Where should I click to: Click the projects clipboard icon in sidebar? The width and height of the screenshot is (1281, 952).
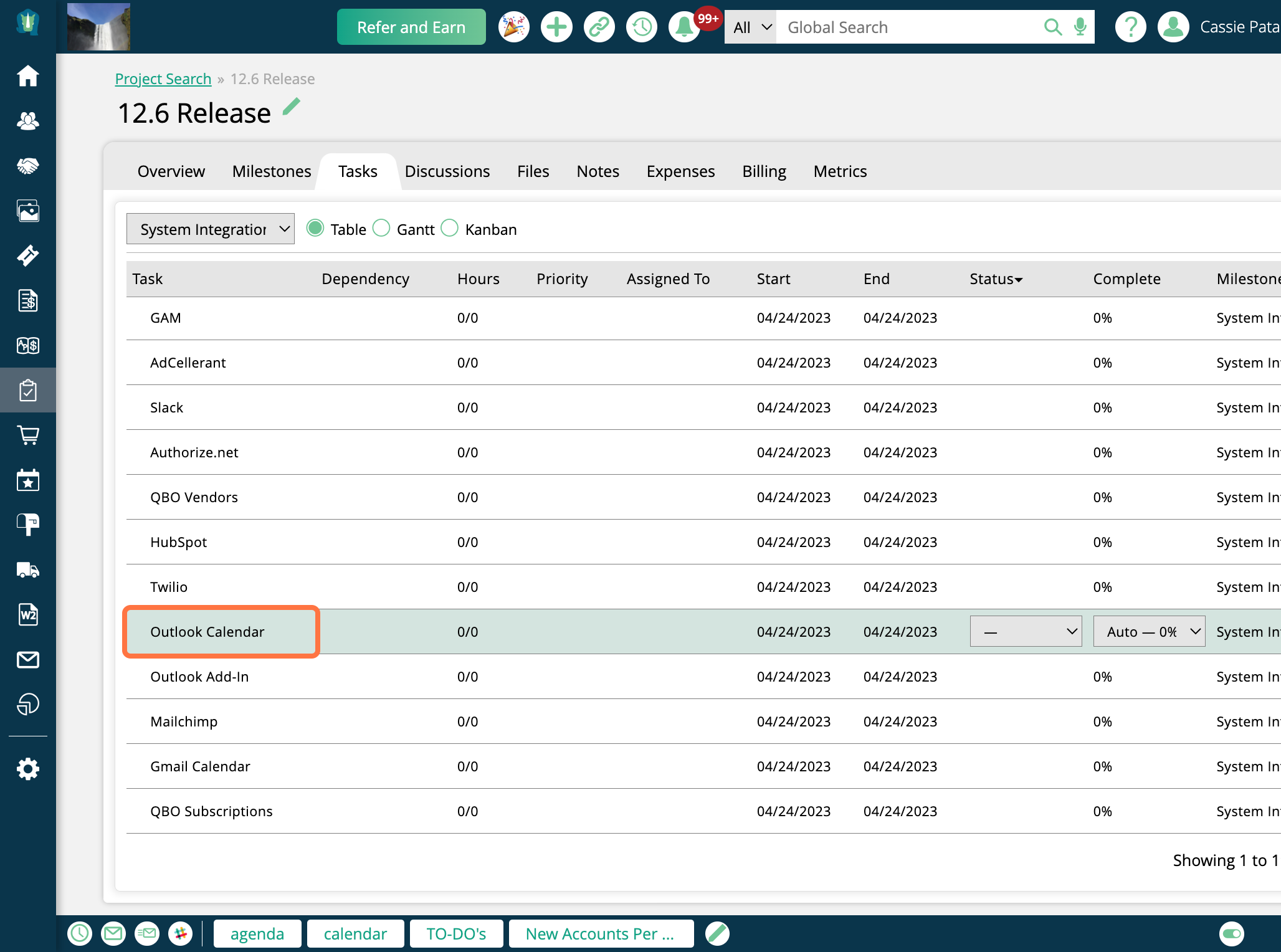[x=27, y=390]
